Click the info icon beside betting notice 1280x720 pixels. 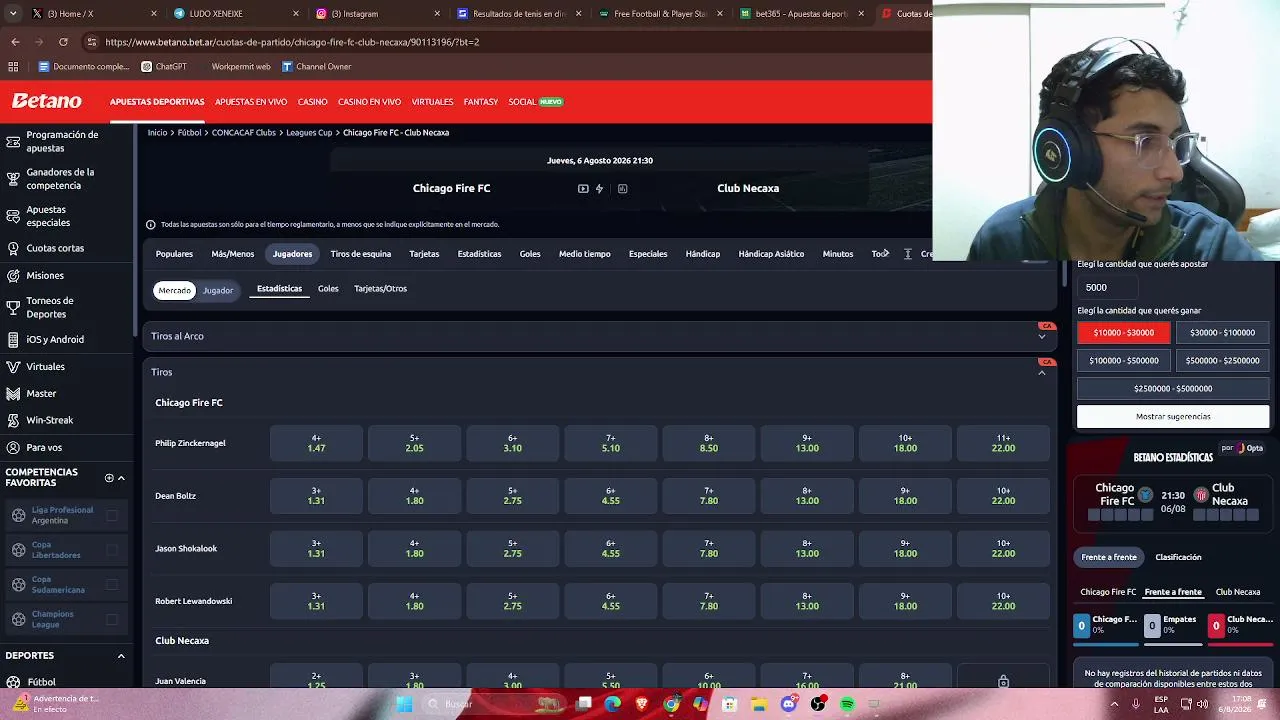[x=151, y=225]
